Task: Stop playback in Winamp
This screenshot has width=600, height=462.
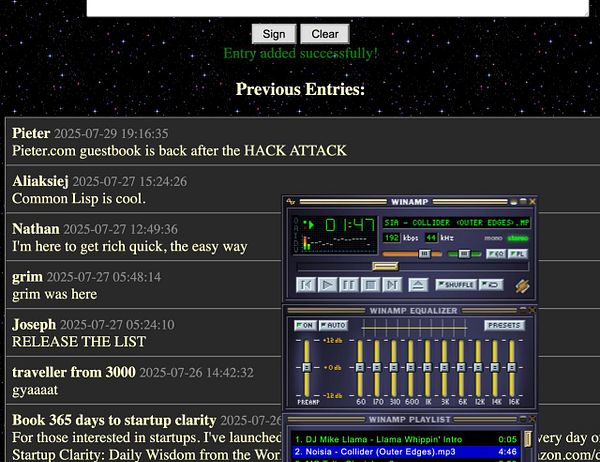Action: click(370, 285)
